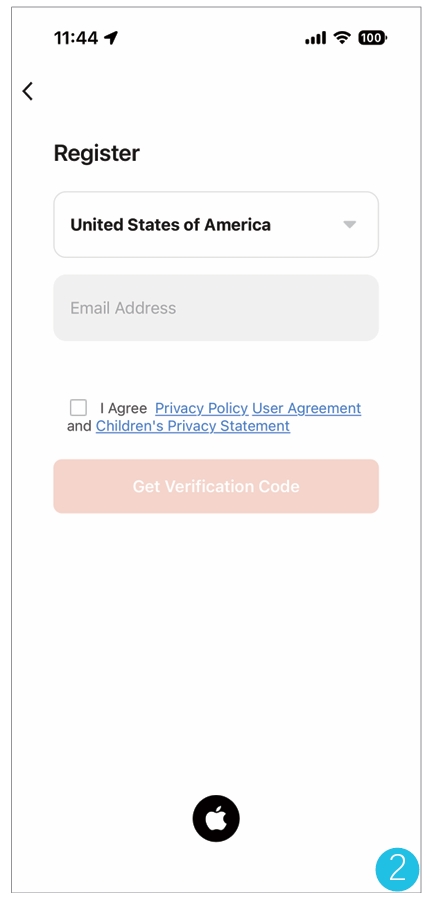
Task: Sign in with the Apple logo icon
Action: point(216,818)
